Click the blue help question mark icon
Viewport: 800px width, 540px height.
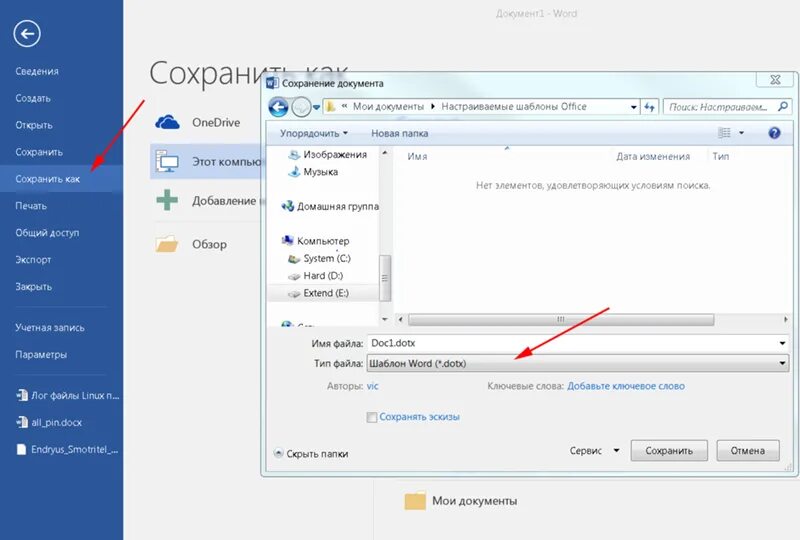click(774, 133)
